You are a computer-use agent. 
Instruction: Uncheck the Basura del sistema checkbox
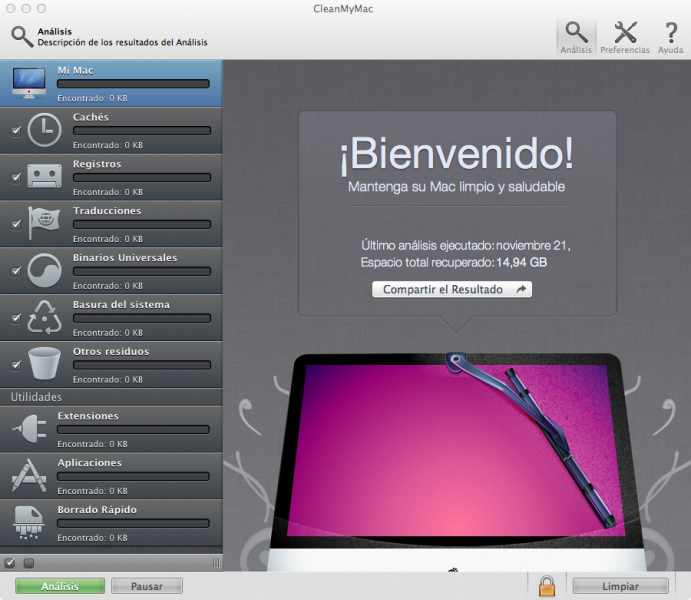coord(16,318)
